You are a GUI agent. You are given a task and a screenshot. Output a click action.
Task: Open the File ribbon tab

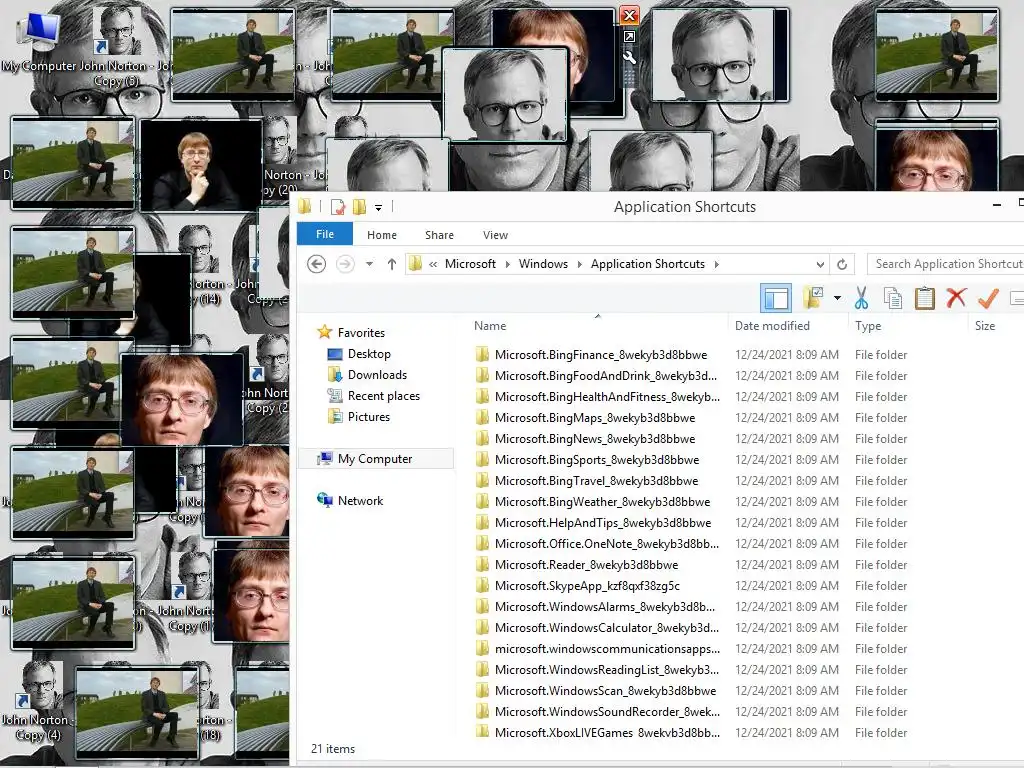pyautogui.click(x=325, y=234)
